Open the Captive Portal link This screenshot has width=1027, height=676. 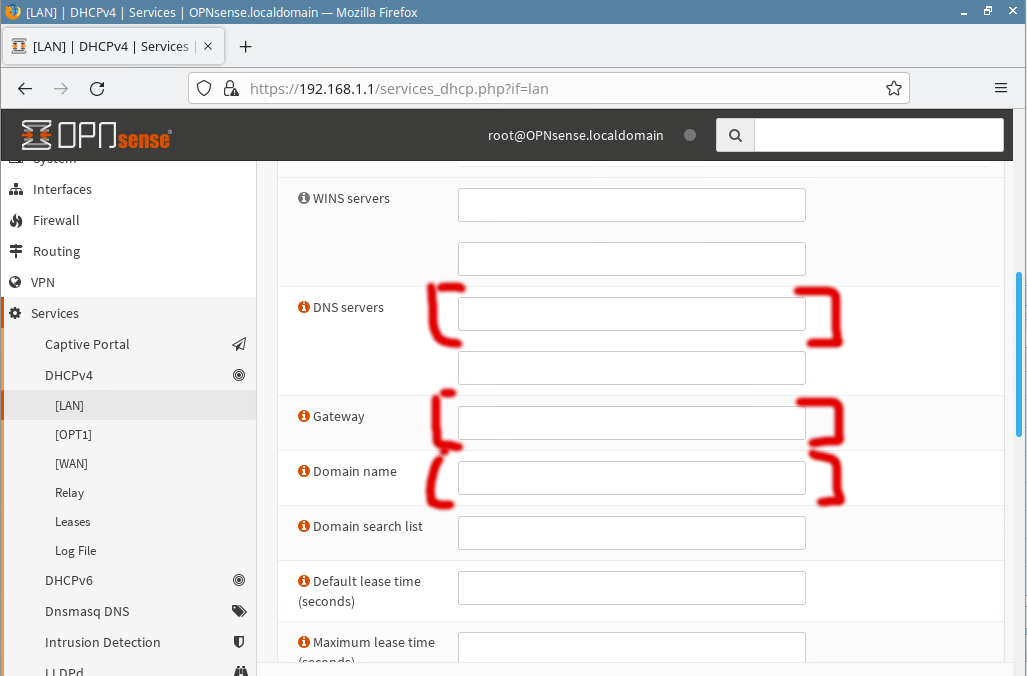[x=87, y=344]
